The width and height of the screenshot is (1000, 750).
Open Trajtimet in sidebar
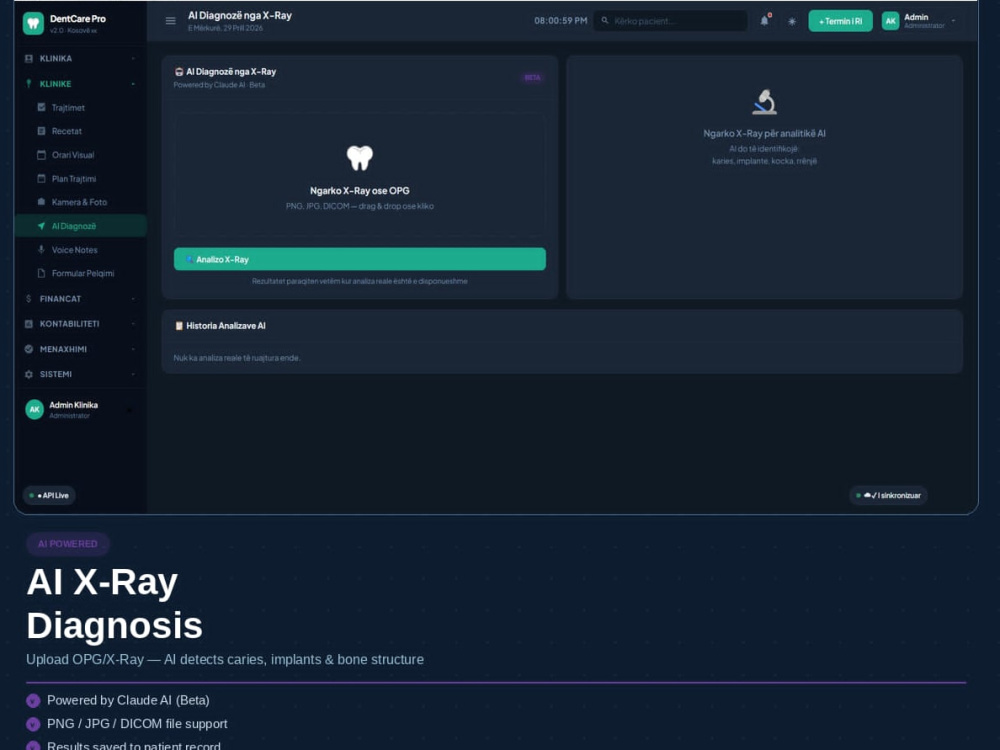point(68,108)
